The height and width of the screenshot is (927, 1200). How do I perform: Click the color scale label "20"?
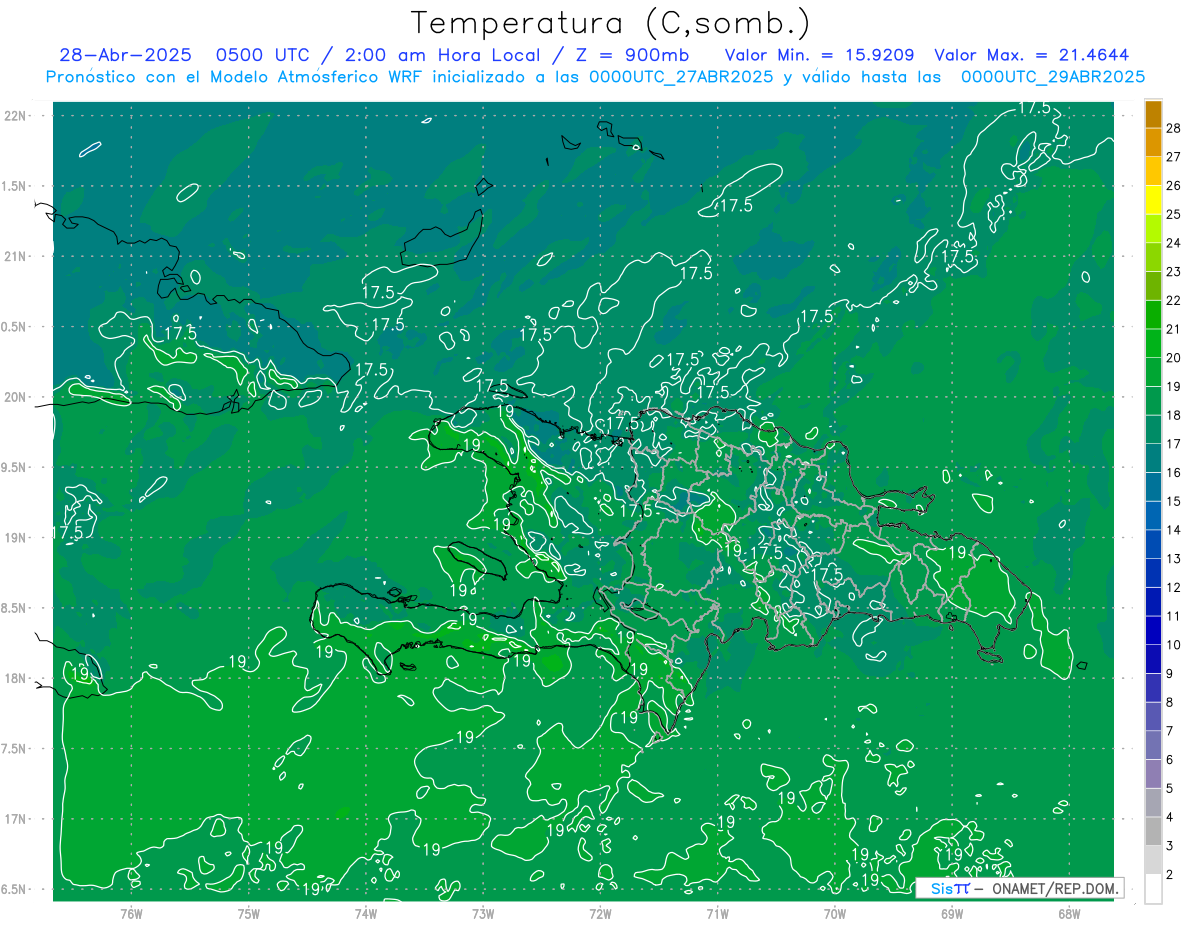tap(1174, 358)
